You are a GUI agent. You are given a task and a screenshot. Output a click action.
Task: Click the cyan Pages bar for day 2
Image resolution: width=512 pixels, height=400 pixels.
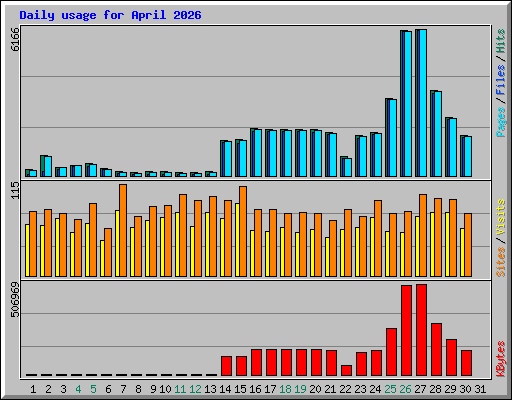tap(48, 167)
